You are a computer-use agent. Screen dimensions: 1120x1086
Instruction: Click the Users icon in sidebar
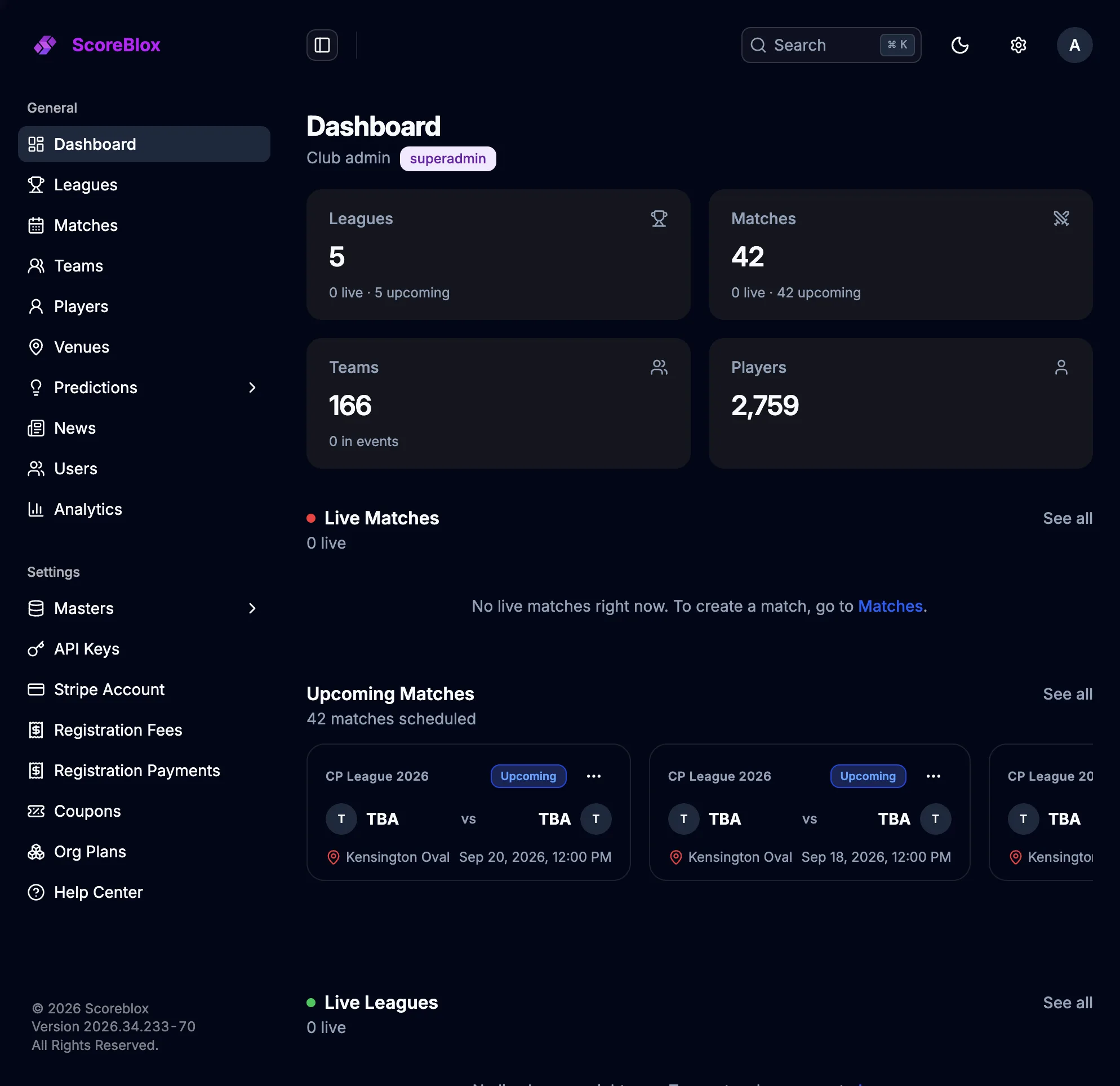click(x=36, y=469)
